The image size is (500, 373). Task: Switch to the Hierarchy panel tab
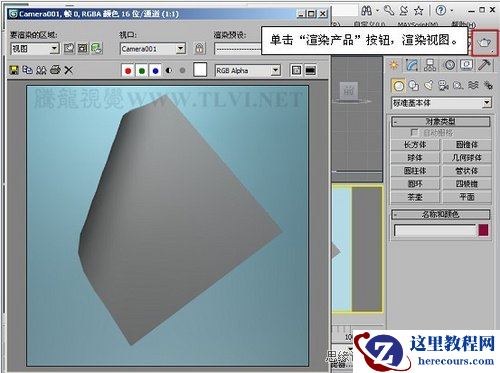point(430,65)
